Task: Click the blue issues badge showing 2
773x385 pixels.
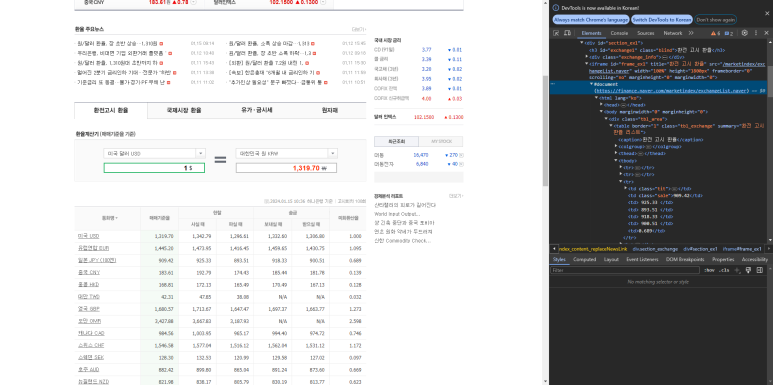Action: coord(729,33)
